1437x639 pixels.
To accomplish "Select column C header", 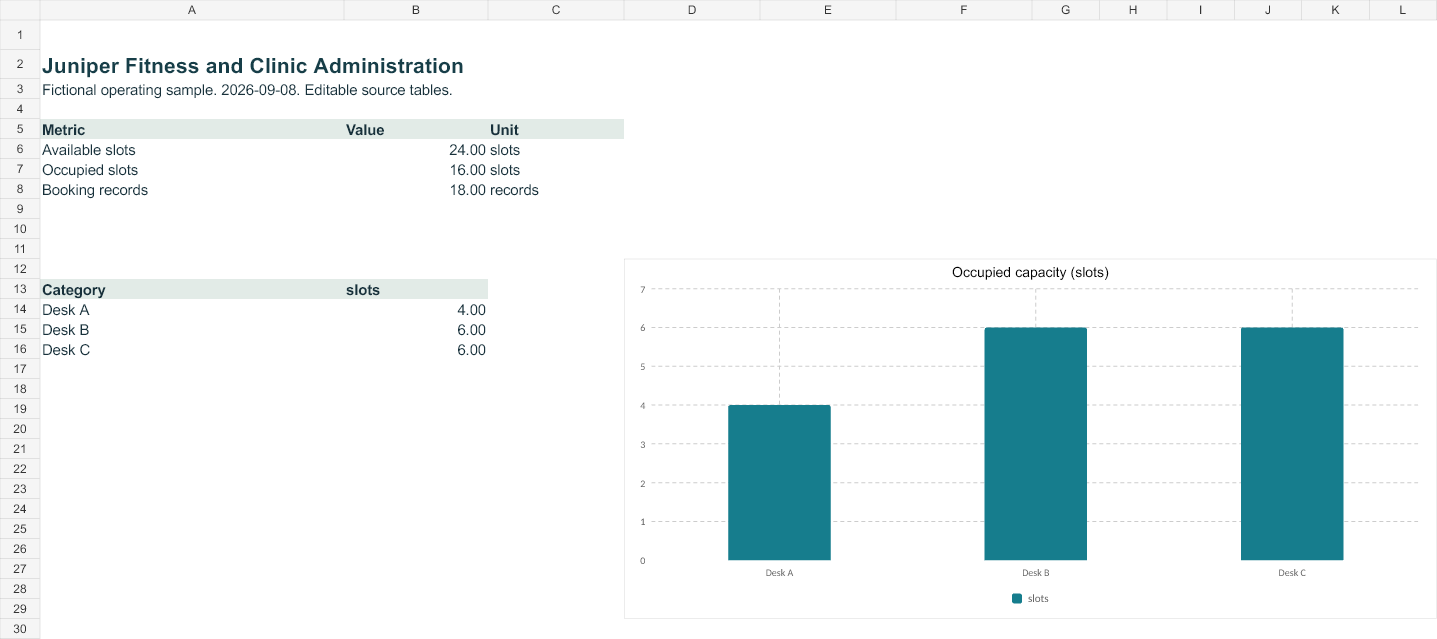I will pyautogui.click(x=556, y=10).
